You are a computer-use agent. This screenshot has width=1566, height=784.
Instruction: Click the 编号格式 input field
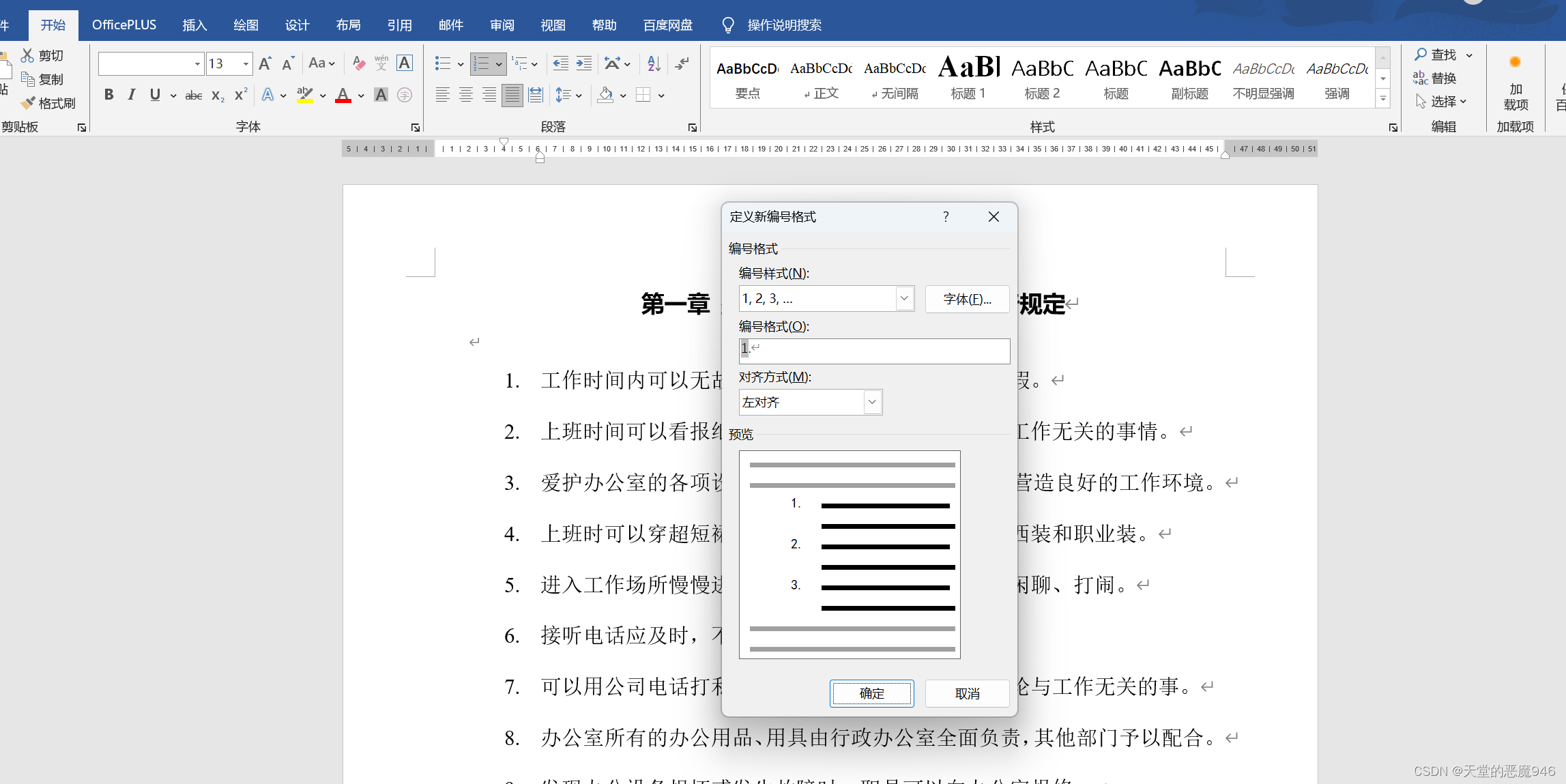[x=874, y=351]
